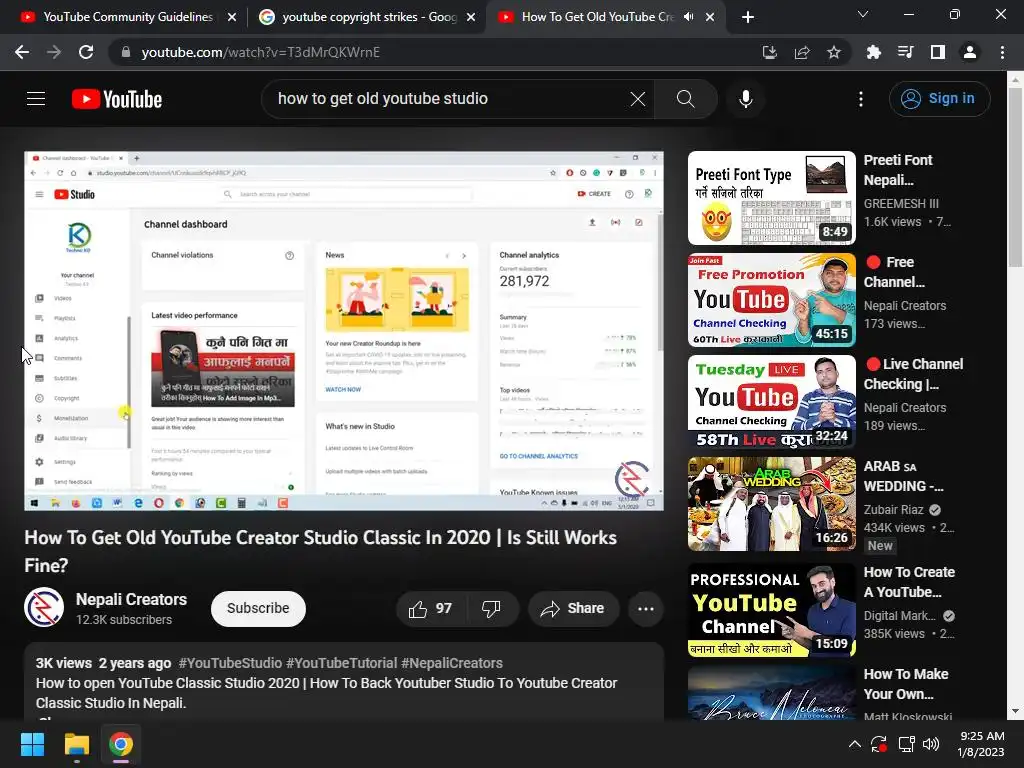This screenshot has width=1024, height=768.
Task: Go back to previous page
Action: pos(22,52)
